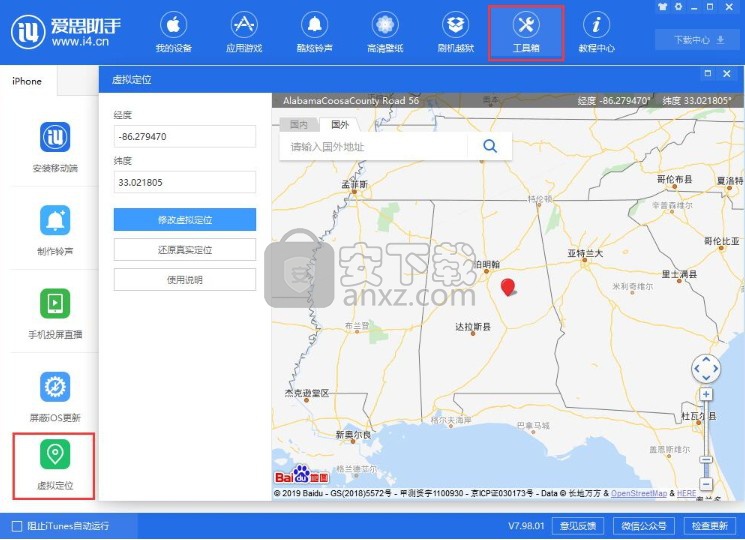Zoom in with map plus button
The height and width of the screenshot is (540, 745).
point(706,394)
